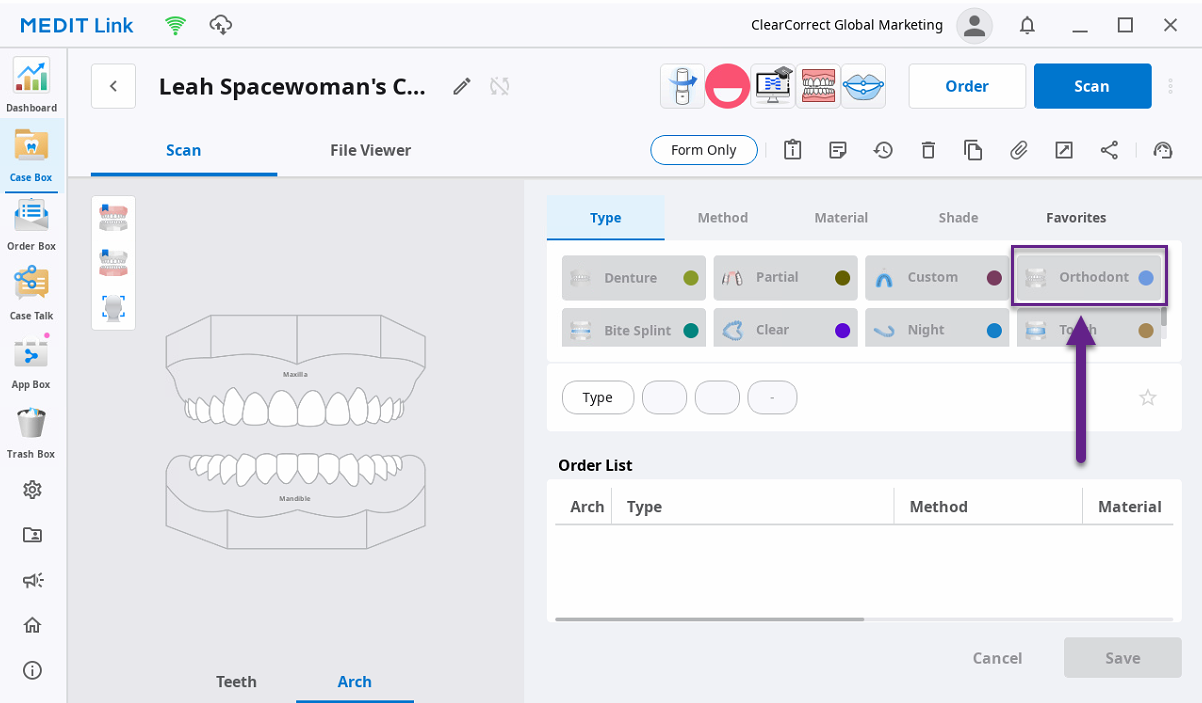
Task: Click the delete trash can toolbar icon
Action: pos(928,150)
